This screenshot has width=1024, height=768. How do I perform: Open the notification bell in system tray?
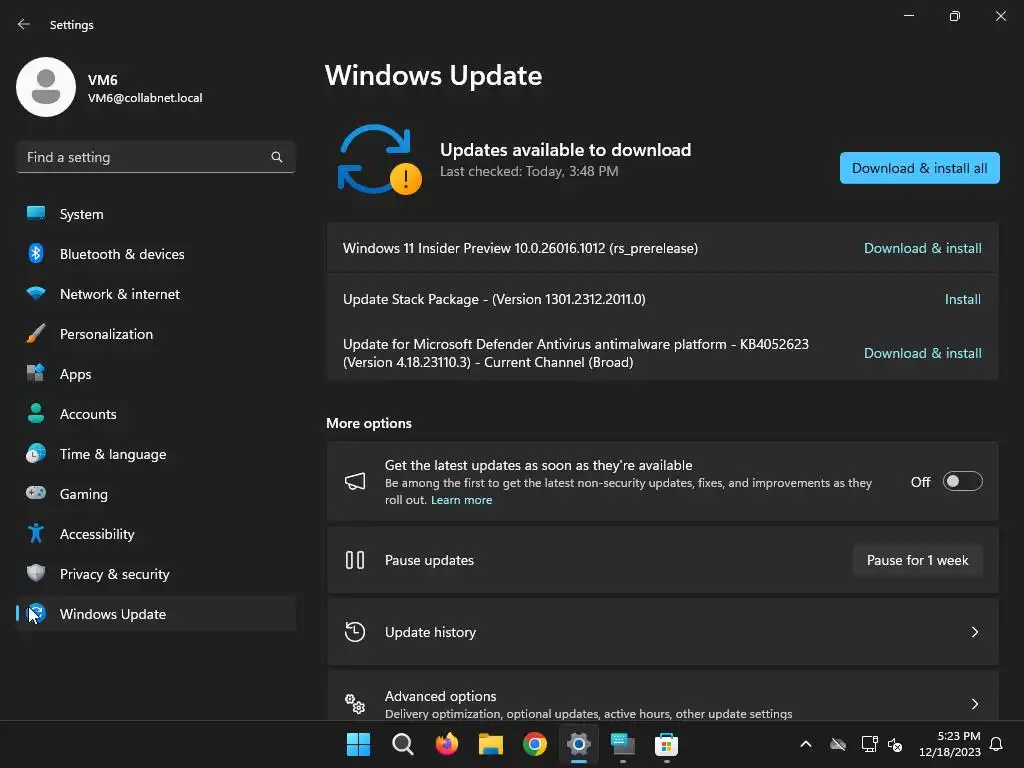(x=997, y=744)
